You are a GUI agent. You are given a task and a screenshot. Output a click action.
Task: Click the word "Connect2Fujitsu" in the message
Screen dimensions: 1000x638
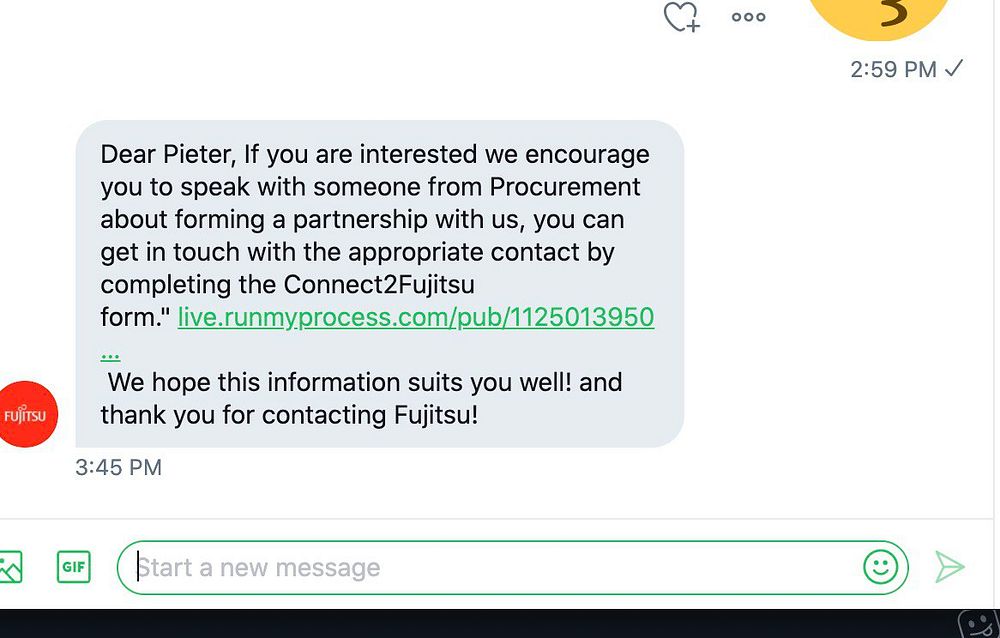[x=379, y=284]
